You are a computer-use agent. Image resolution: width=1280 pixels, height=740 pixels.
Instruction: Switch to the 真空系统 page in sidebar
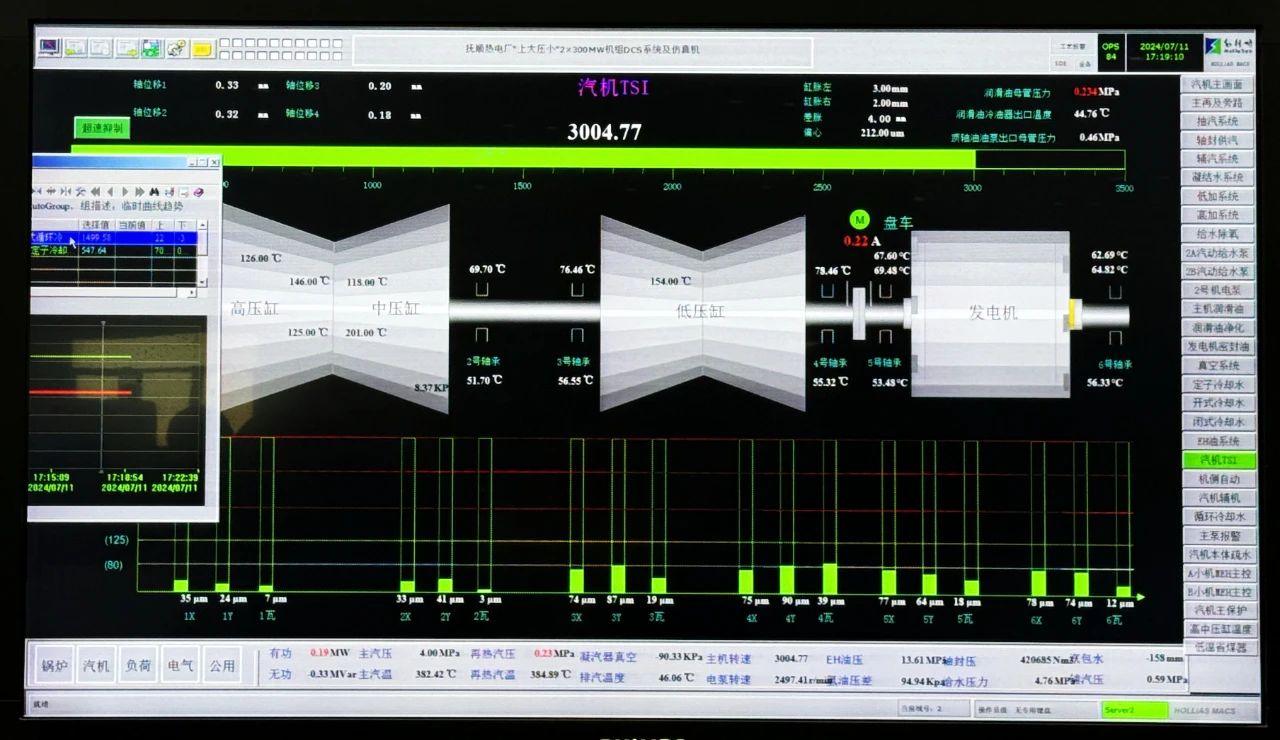[x=1217, y=366]
